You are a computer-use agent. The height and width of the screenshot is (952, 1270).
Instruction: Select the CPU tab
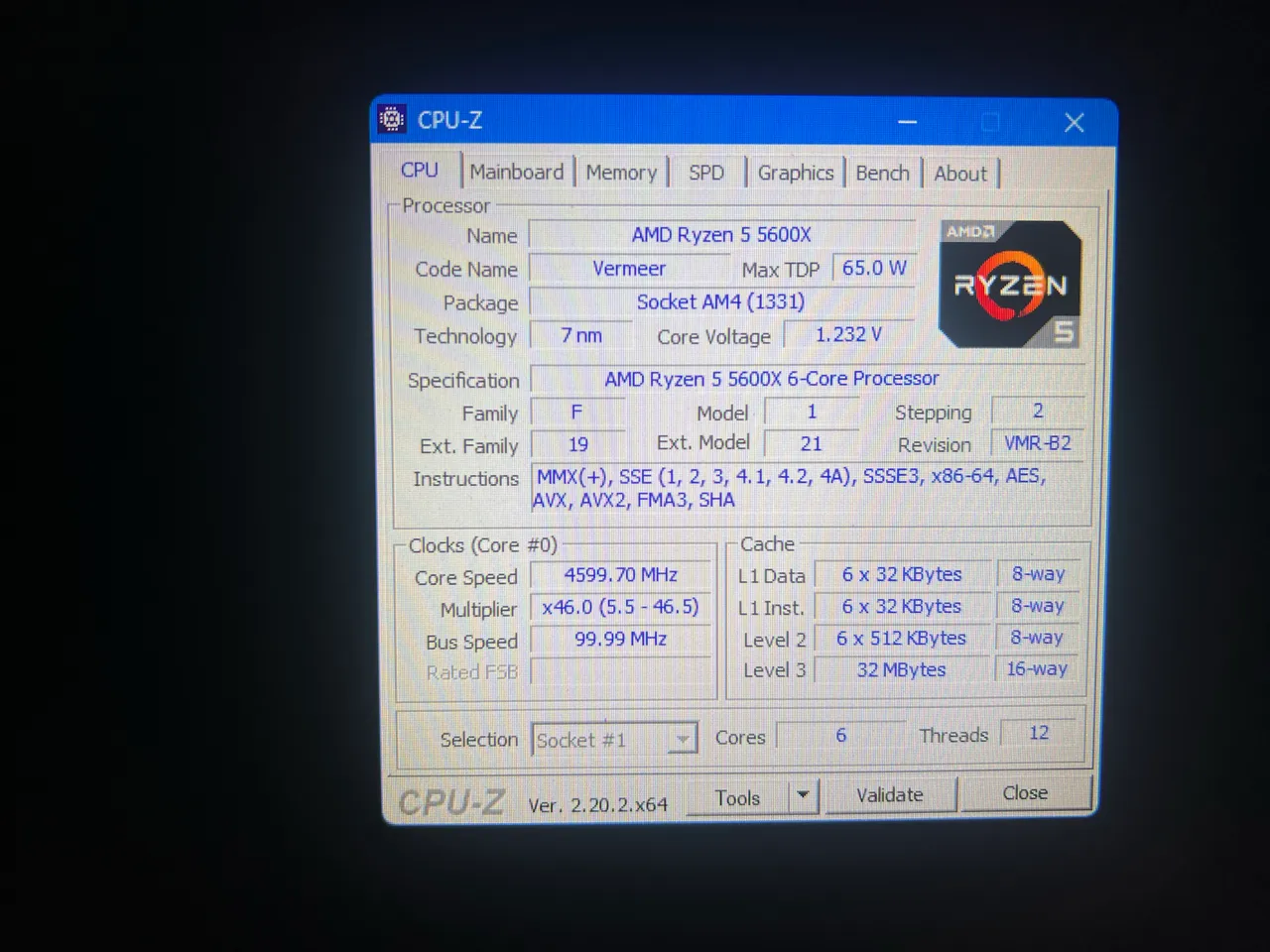point(420,171)
